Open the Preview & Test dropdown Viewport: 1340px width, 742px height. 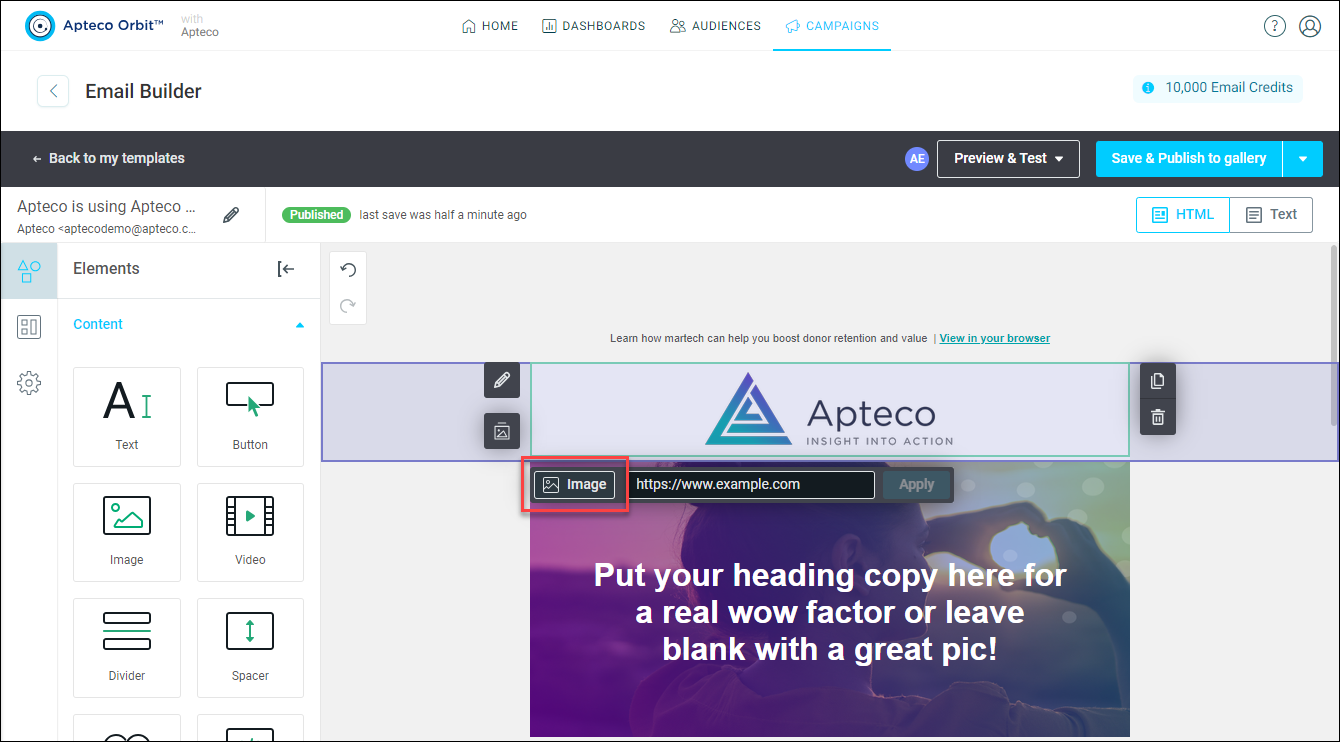[1008, 158]
